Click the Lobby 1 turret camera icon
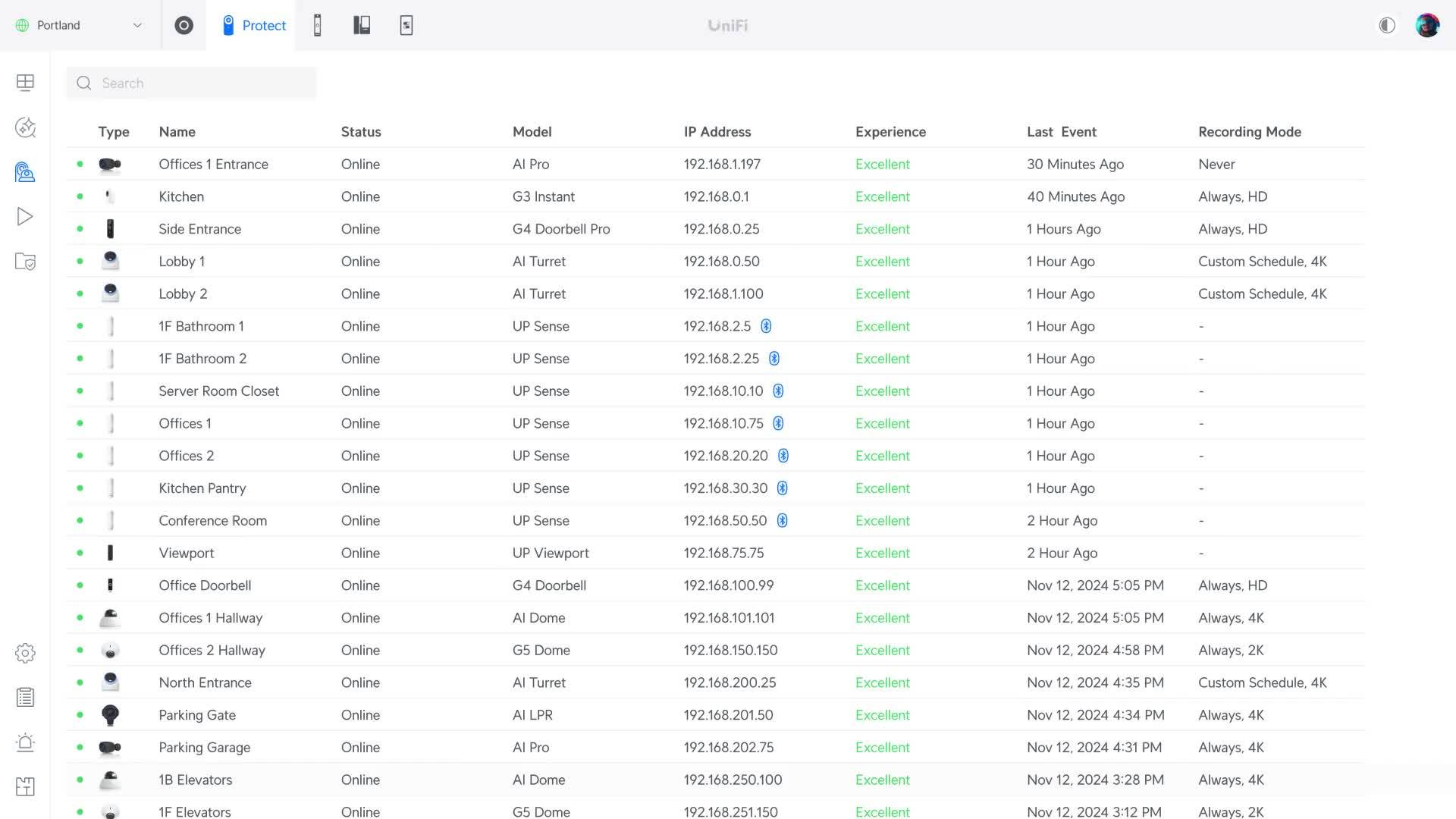 point(110,261)
